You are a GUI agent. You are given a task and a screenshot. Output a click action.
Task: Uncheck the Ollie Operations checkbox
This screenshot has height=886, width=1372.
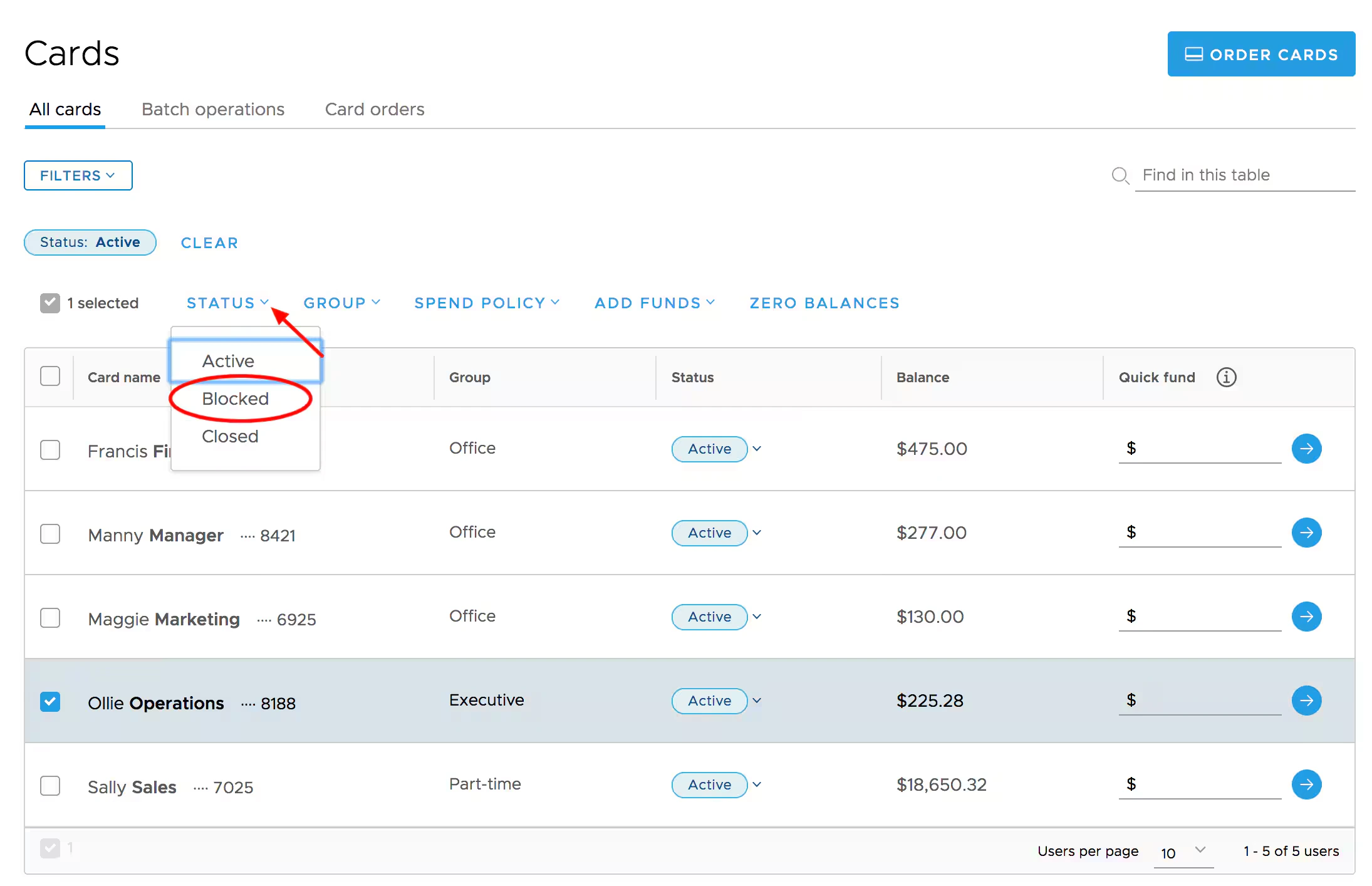tap(50, 702)
